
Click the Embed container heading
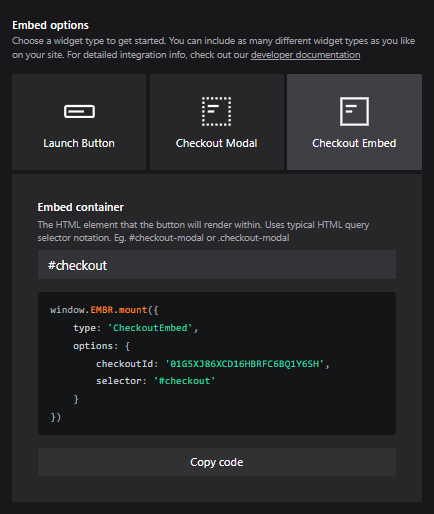pyautogui.click(x=81, y=207)
